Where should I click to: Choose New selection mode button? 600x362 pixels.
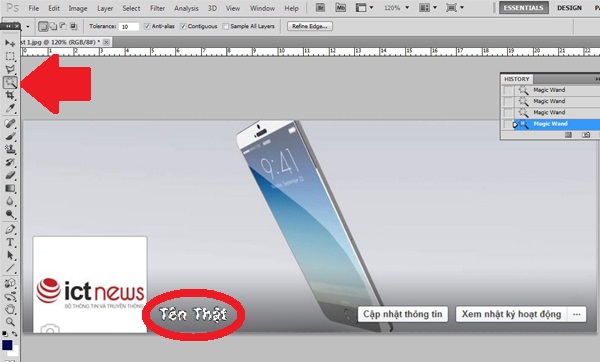(43, 26)
